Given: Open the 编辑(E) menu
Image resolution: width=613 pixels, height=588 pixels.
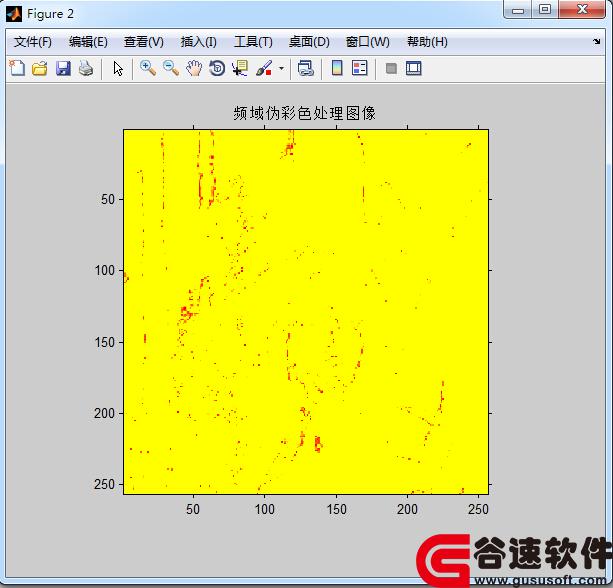Looking at the screenshot, I should point(88,41).
